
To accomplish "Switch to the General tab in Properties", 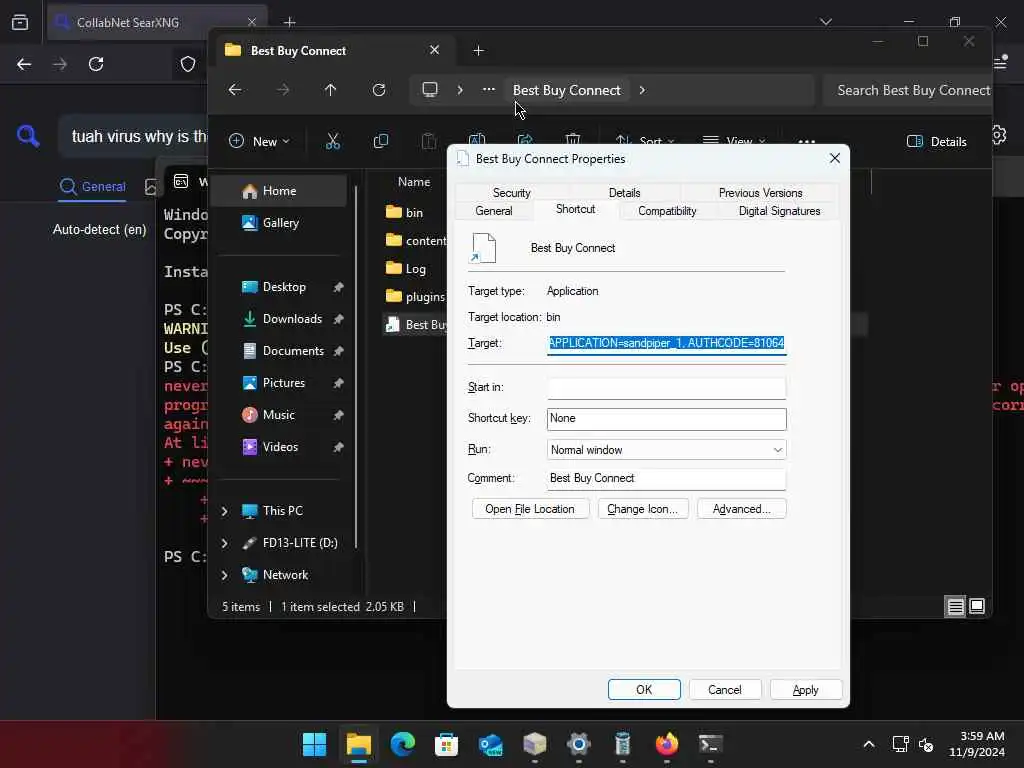I will (494, 211).
